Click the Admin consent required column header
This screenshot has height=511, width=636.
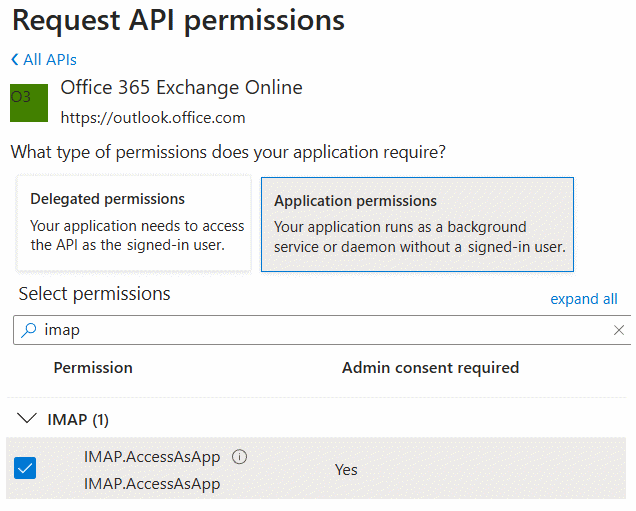[430, 368]
